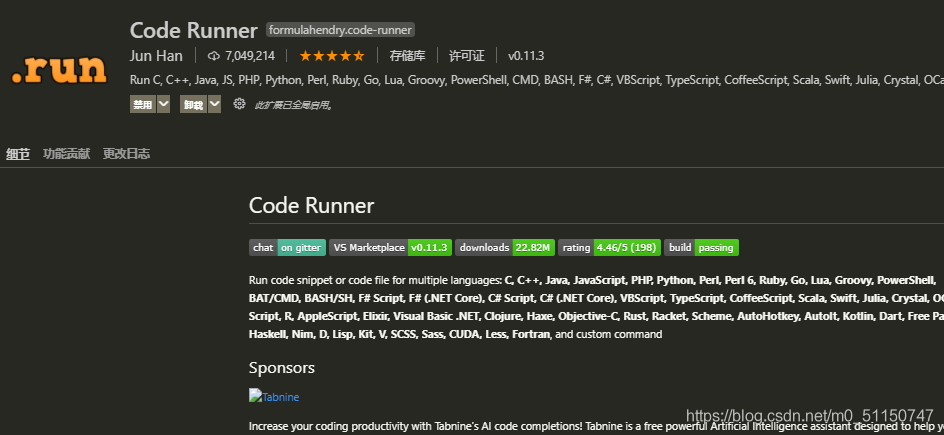Click the Code Runner README heading
The image size is (944, 435).
click(x=311, y=206)
